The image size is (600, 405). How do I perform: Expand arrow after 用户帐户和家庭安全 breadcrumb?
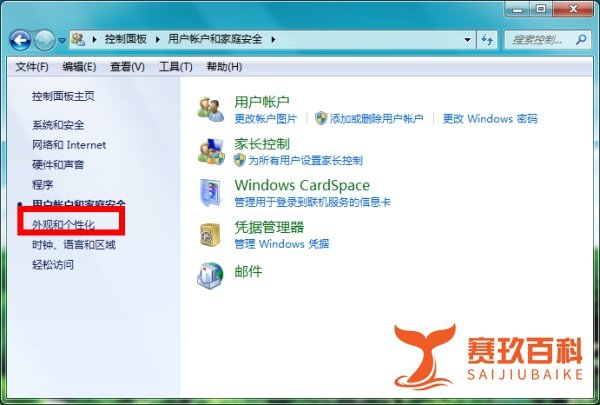click(x=273, y=39)
